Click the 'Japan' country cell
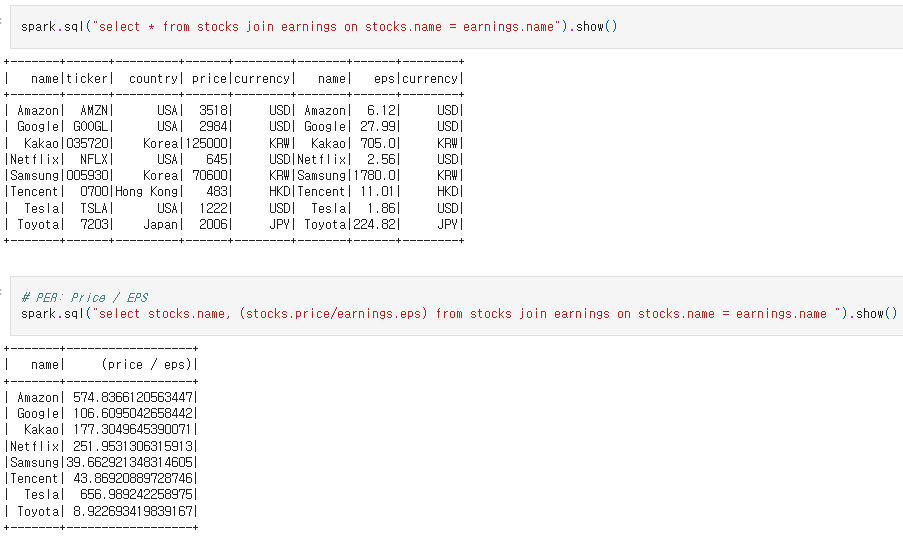 point(161,225)
